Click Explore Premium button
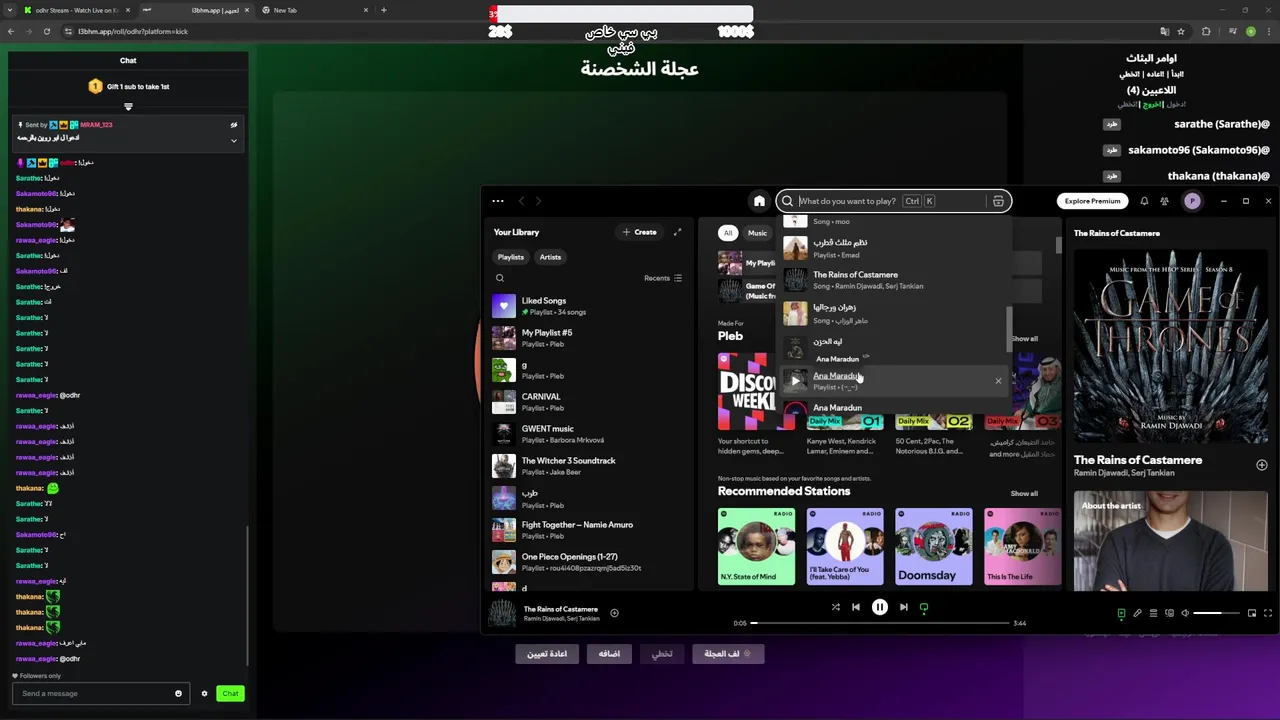Viewport: 1280px width, 720px height. click(1092, 201)
